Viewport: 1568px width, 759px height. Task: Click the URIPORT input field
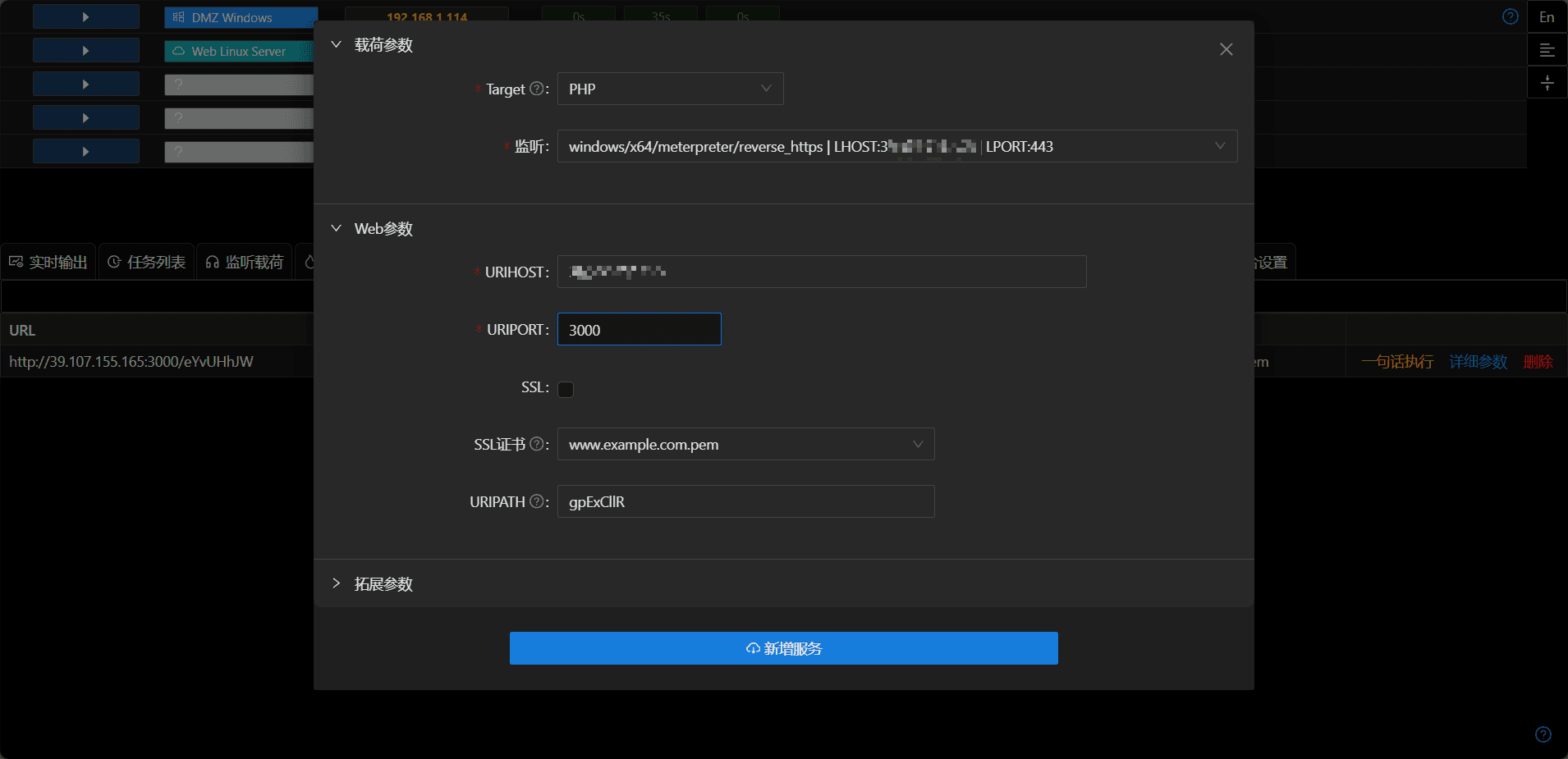[x=640, y=329]
